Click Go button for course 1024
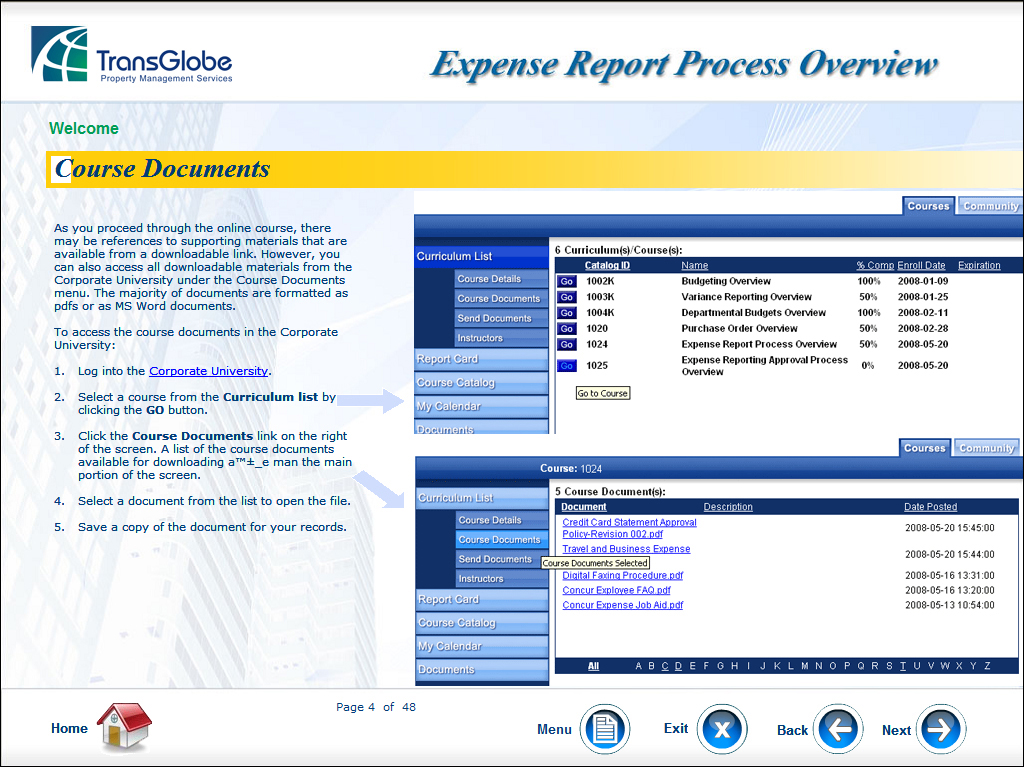 (x=567, y=344)
